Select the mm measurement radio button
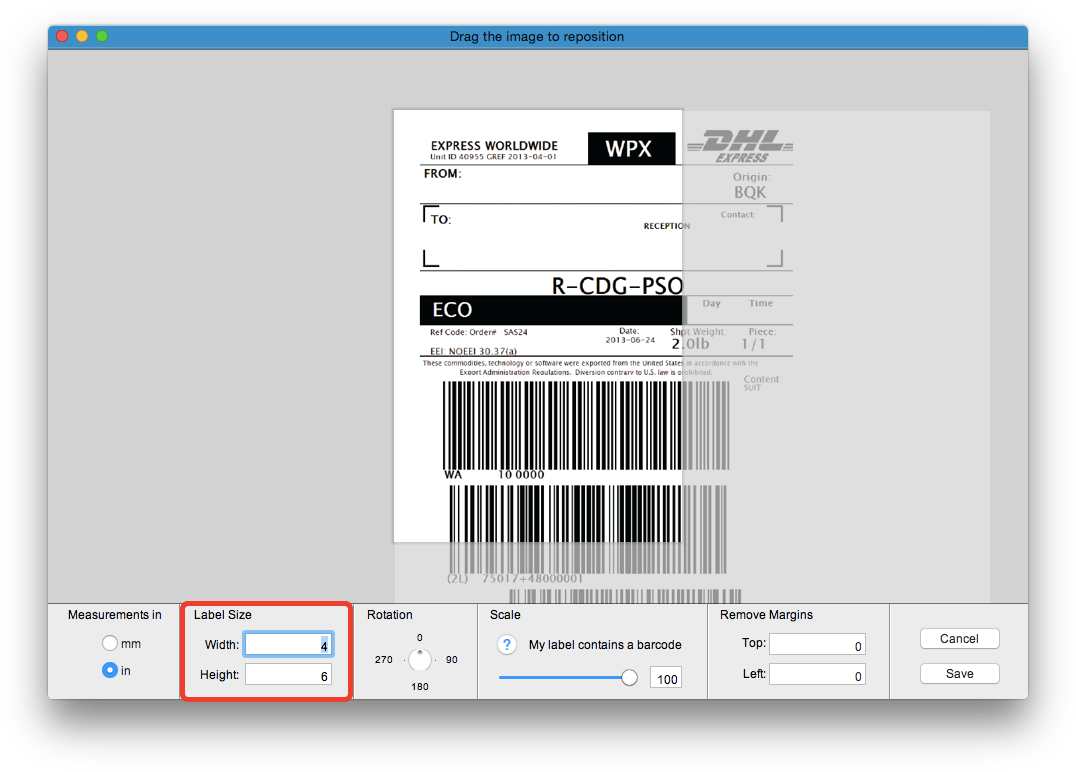 point(110,644)
